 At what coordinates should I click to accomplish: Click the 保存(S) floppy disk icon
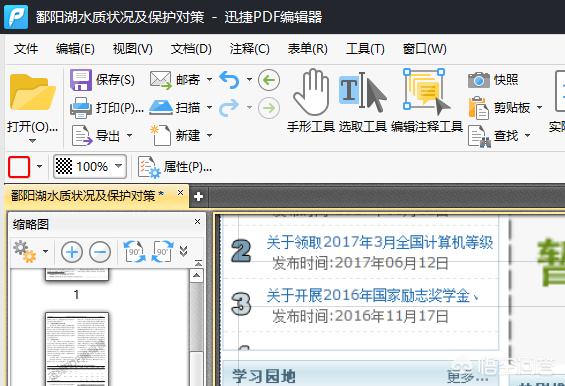81,80
